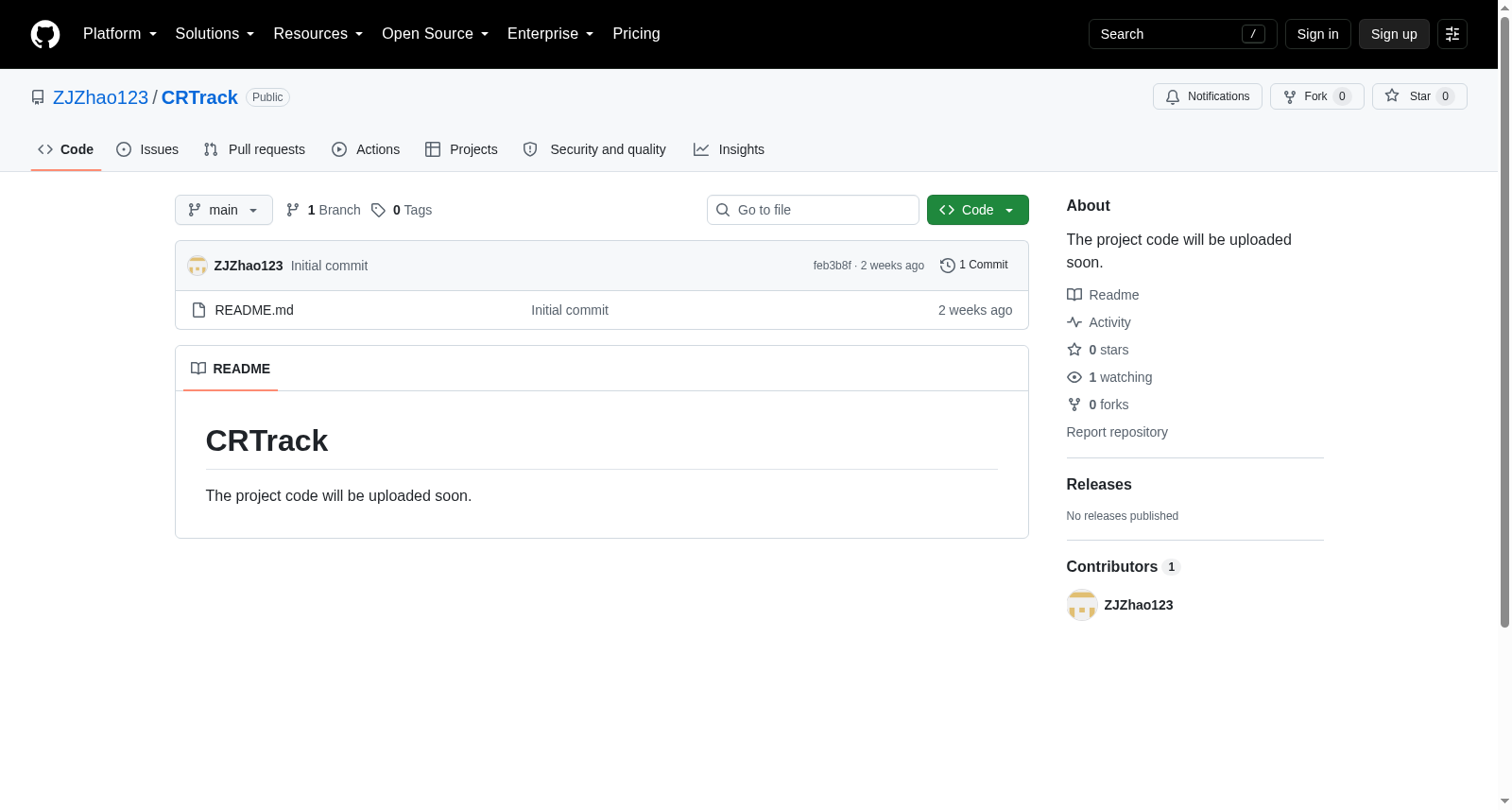Image resolution: width=1512 pixels, height=810 pixels.
Task: Open the feb3b8f commit hash link
Action: click(832, 266)
